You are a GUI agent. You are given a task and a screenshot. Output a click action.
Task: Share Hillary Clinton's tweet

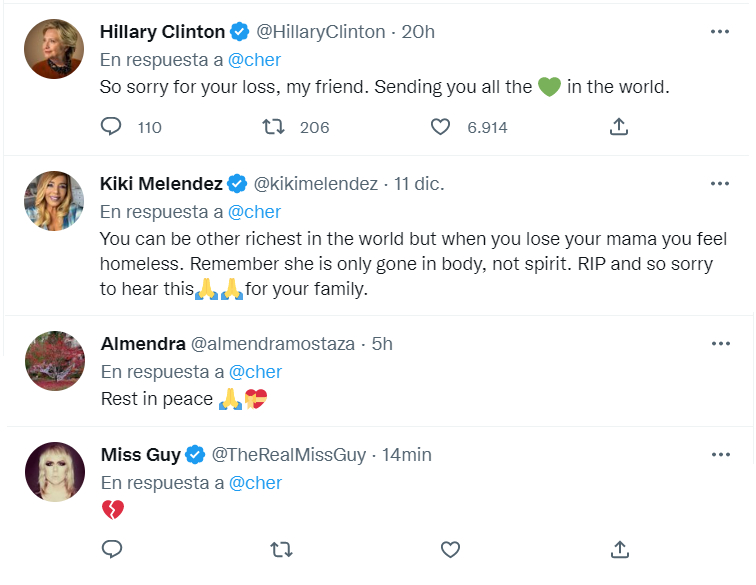tap(619, 127)
